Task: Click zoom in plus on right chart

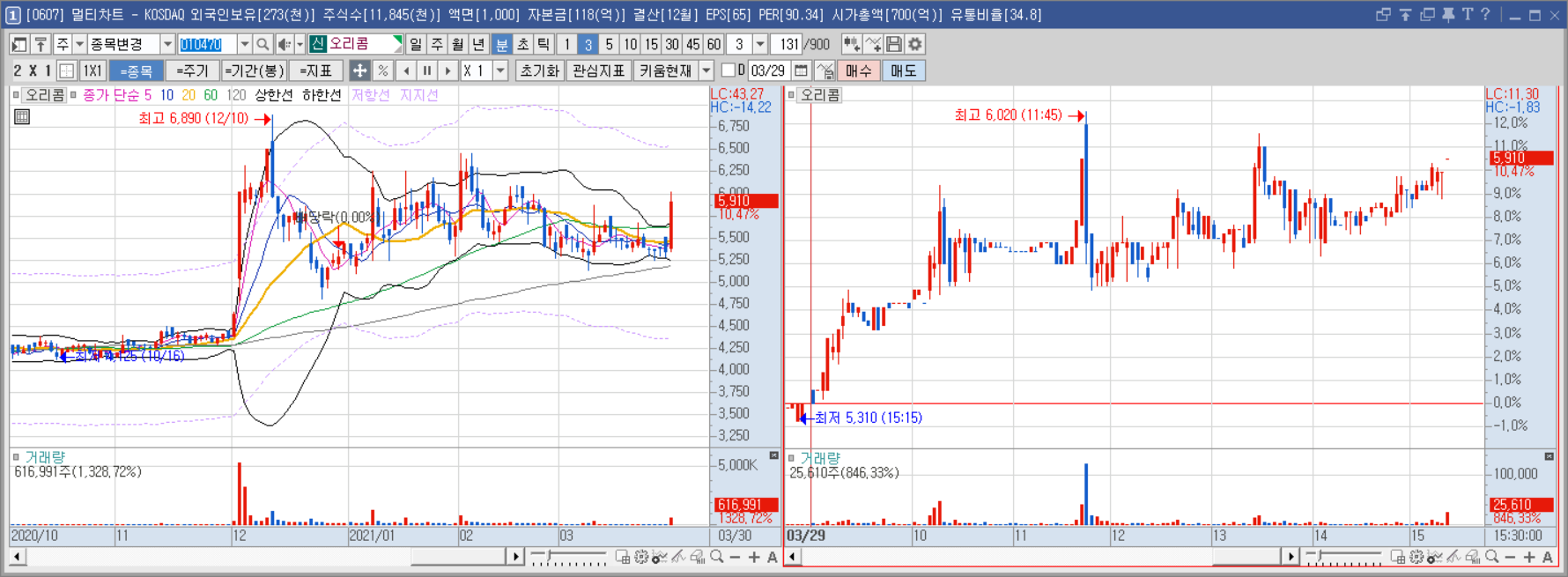Action: [1529, 557]
